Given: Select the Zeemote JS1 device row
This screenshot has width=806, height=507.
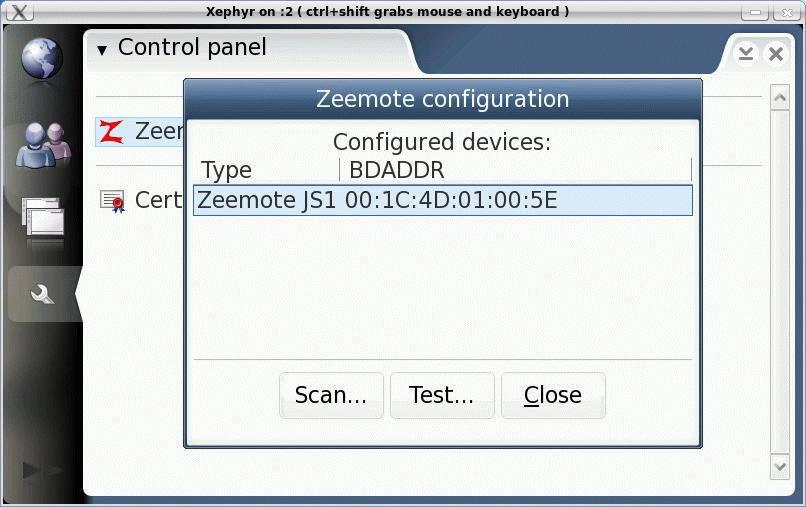Looking at the screenshot, I should pyautogui.click(x=443, y=200).
